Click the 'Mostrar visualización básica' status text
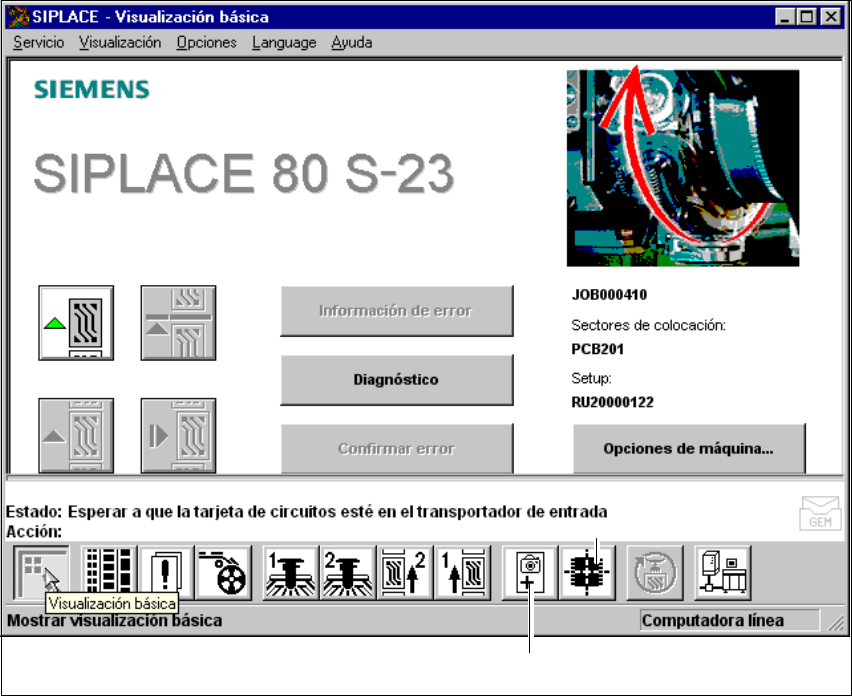Viewport: 852px width, 696px height. click(x=115, y=620)
